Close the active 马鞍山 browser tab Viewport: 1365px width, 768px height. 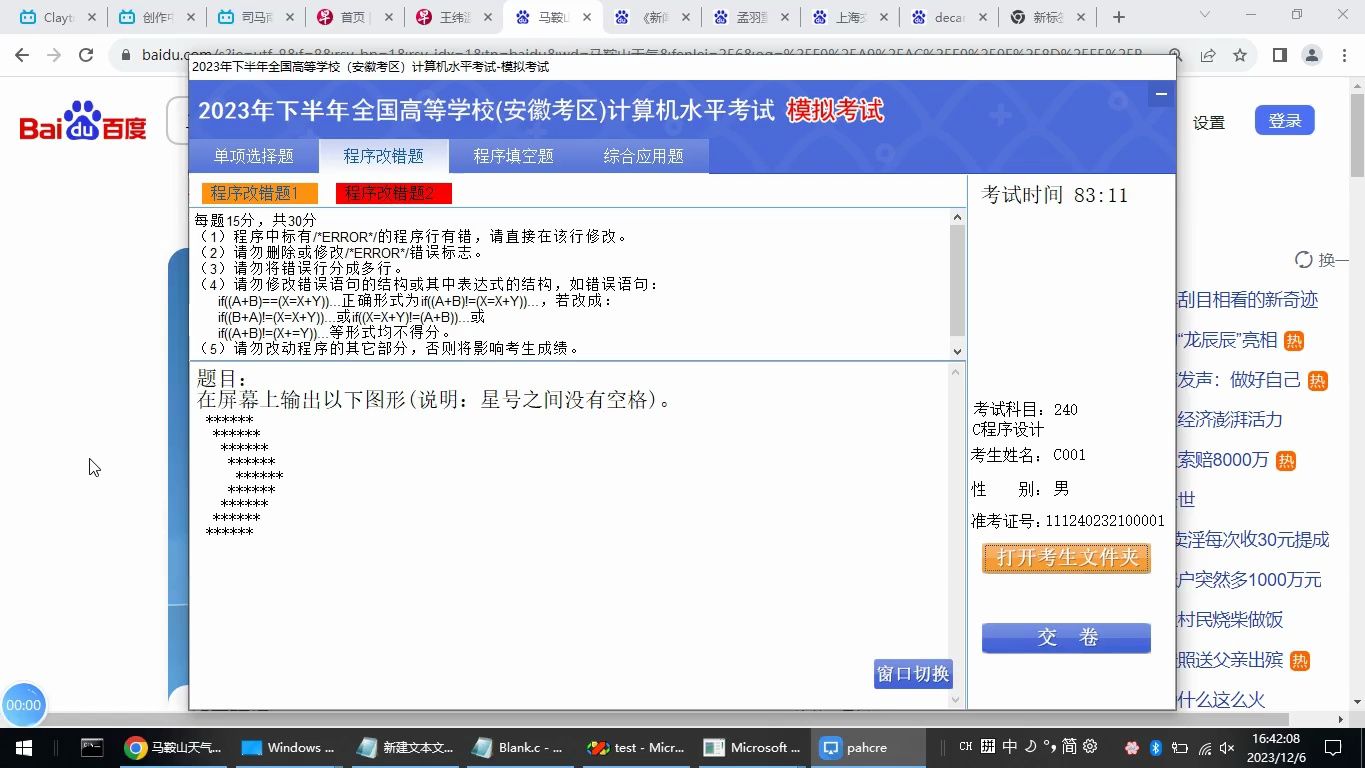pyautogui.click(x=587, y=17)
